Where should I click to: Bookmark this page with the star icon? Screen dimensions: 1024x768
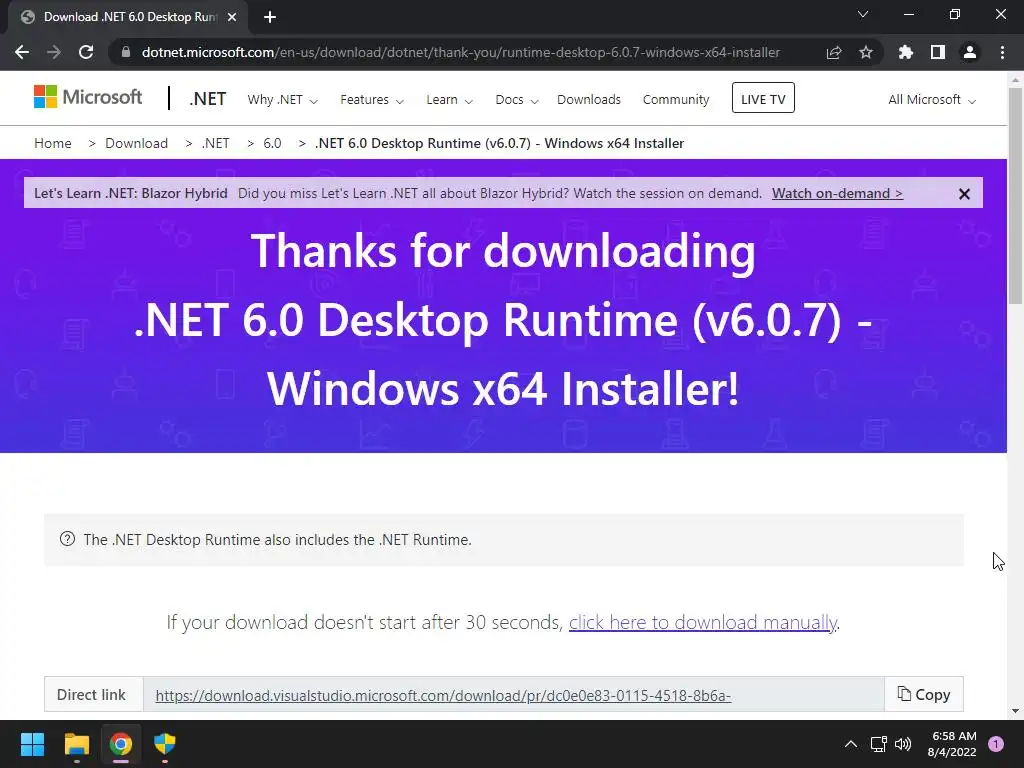coord(866,52)
